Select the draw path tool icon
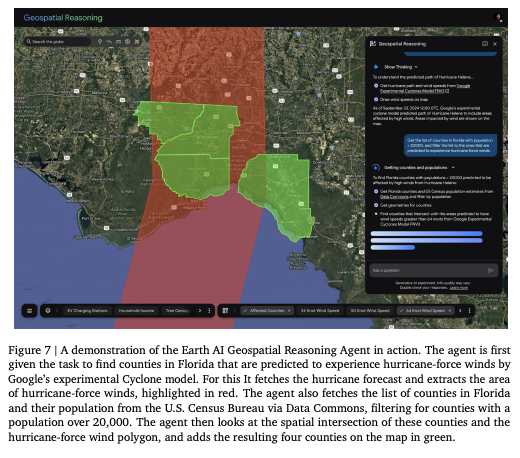 coord(109,42)
